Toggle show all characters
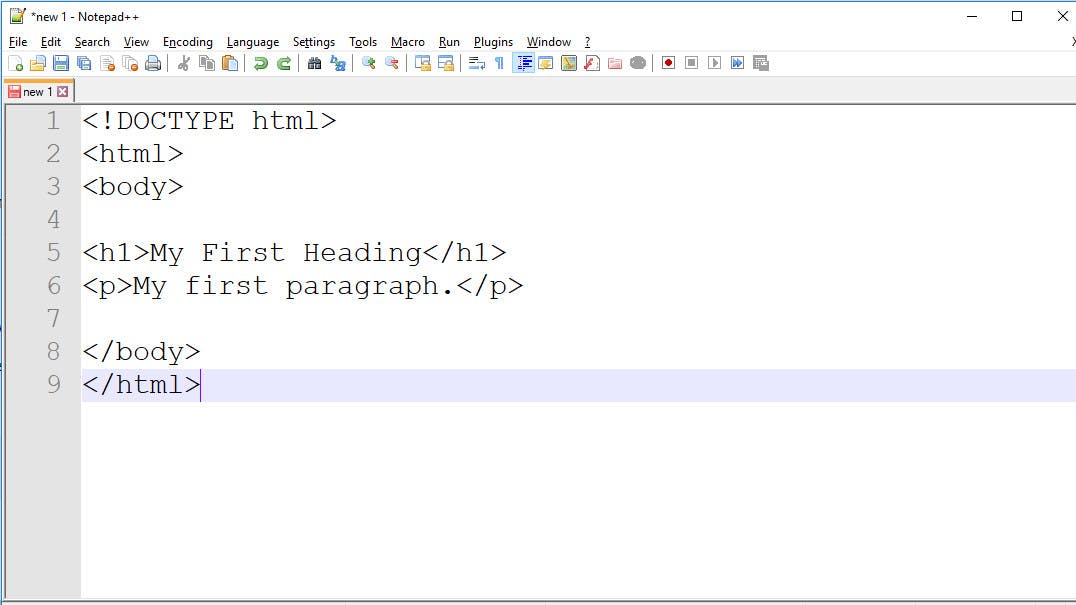 [x=500, y=63]
